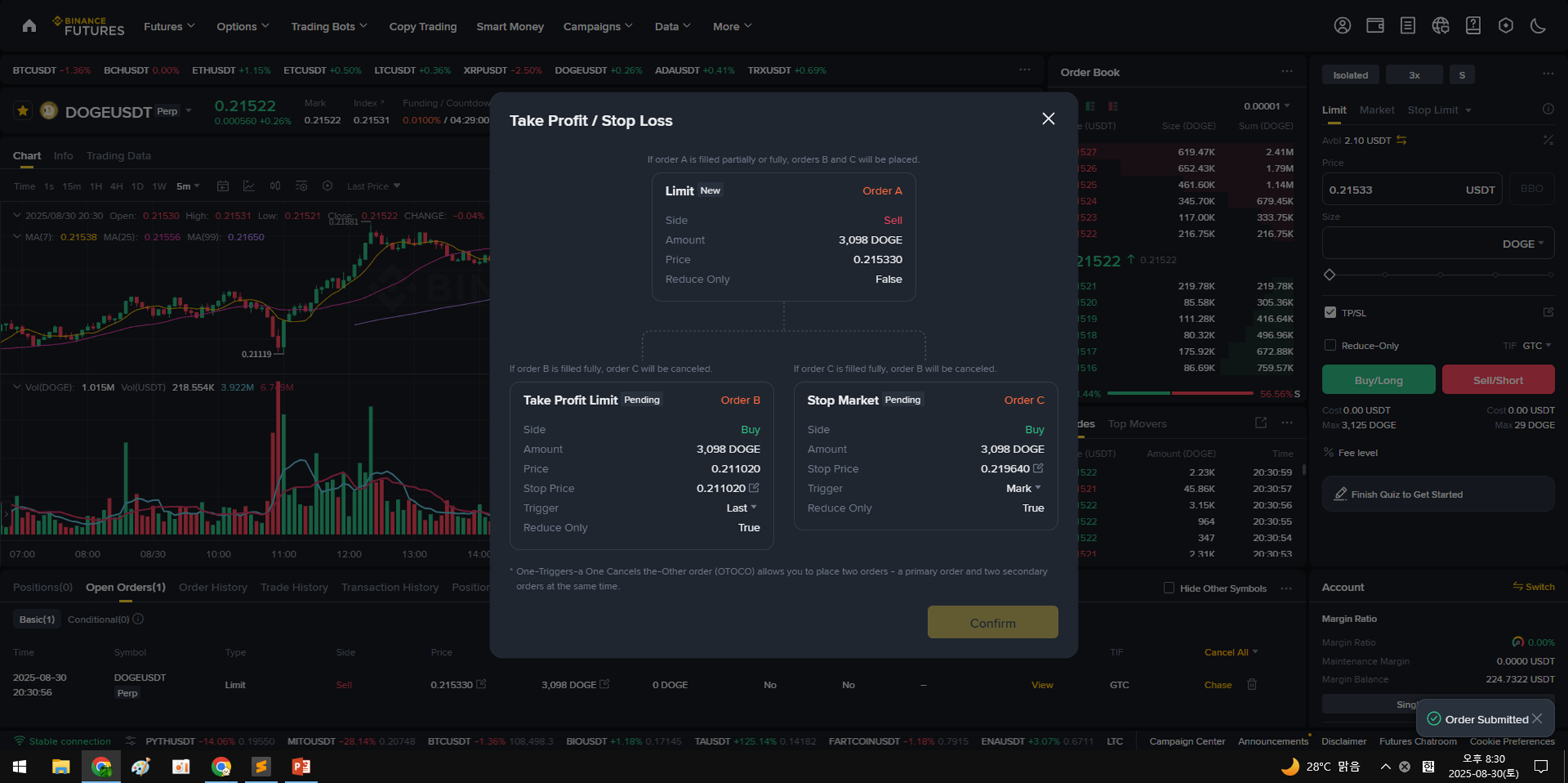The image size is (1568, 783).
Task: Open the GTC time-in-force dropdown
Action: click(1537, 345)
